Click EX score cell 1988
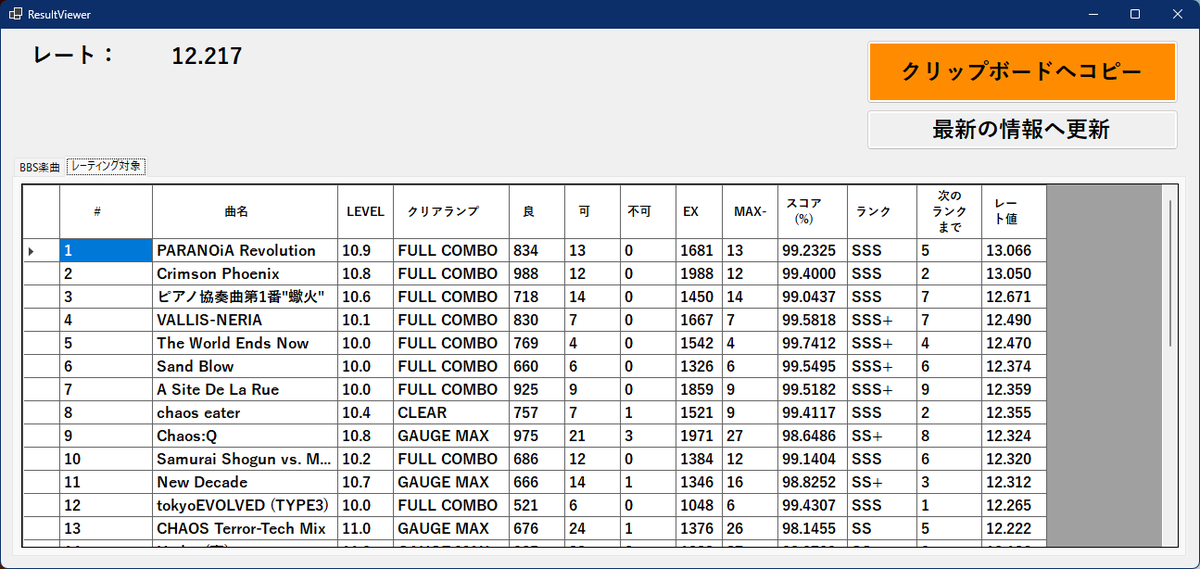 698,274
